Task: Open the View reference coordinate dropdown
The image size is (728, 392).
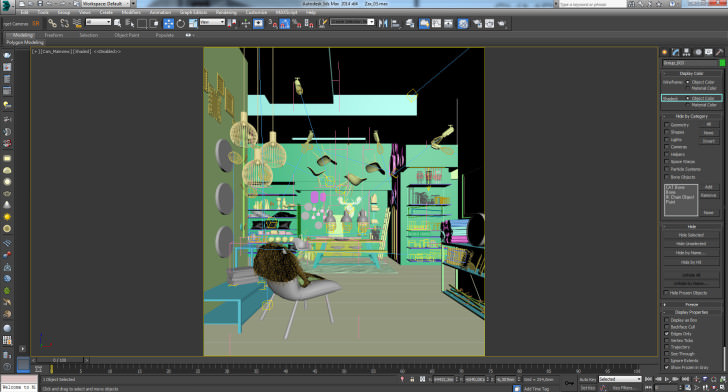Action: click(x=212, y=22)
